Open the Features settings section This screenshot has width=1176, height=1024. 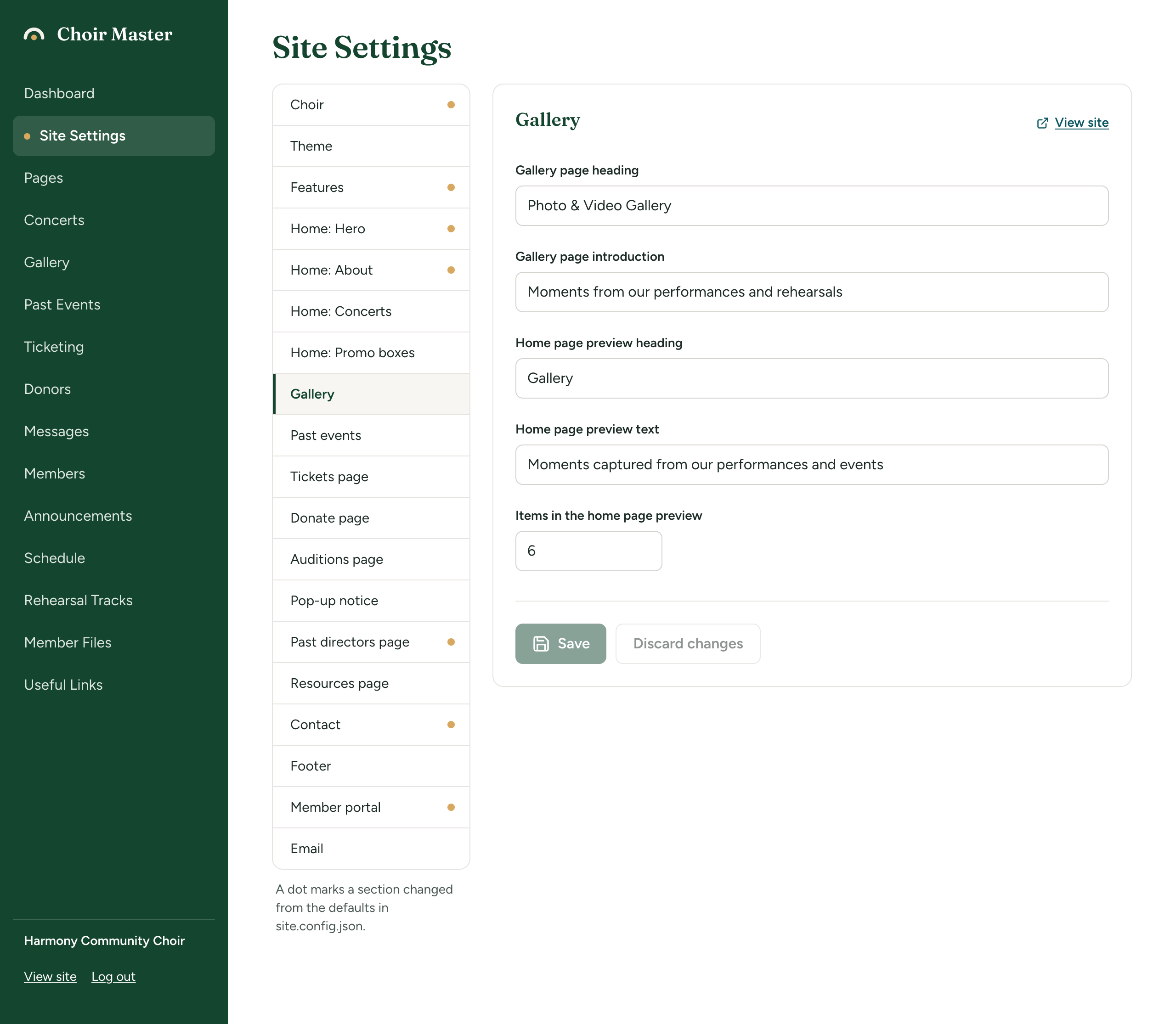tap(371, 188)
